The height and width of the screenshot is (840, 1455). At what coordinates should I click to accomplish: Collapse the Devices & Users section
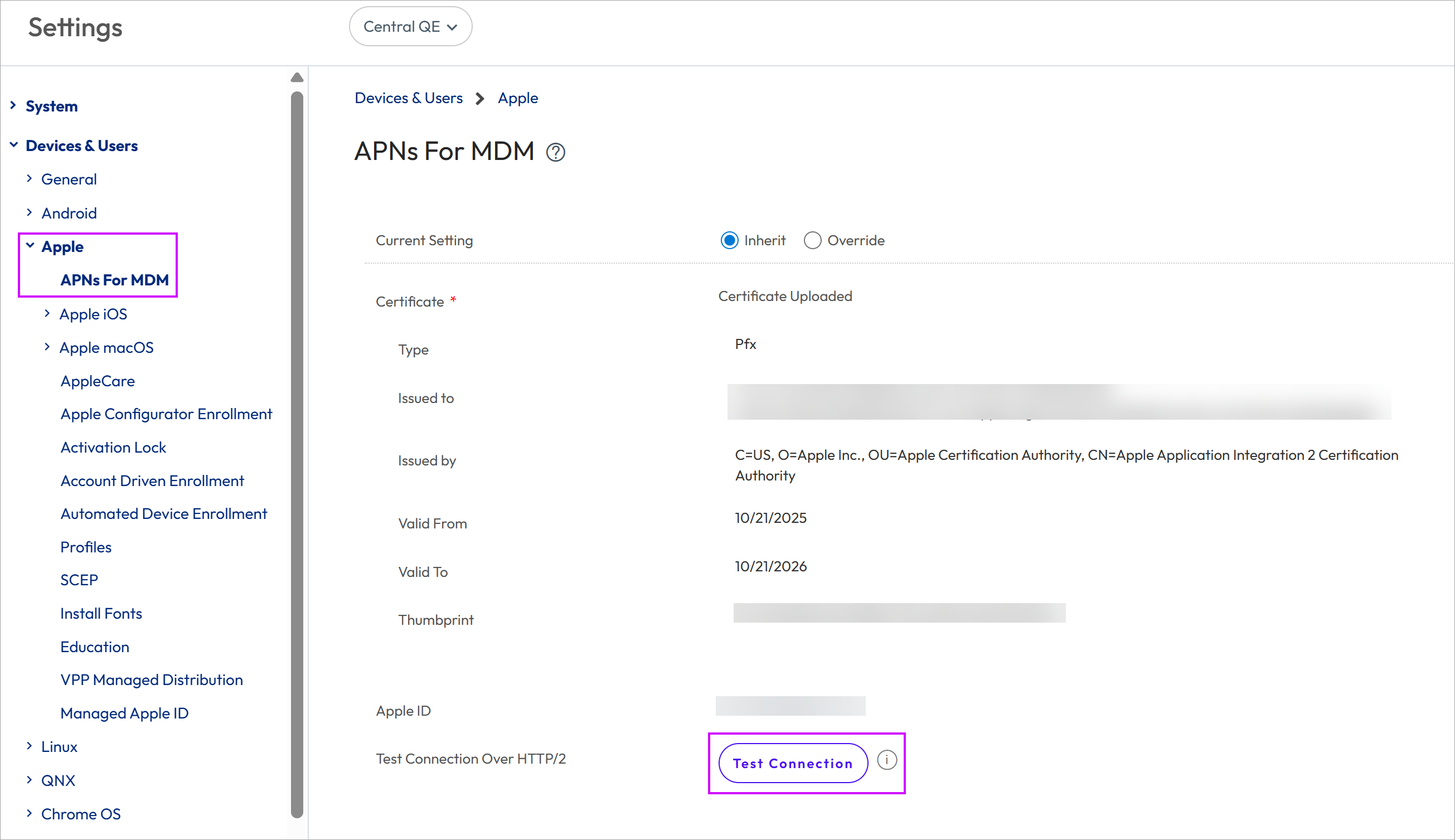click(x=13, y=145)
